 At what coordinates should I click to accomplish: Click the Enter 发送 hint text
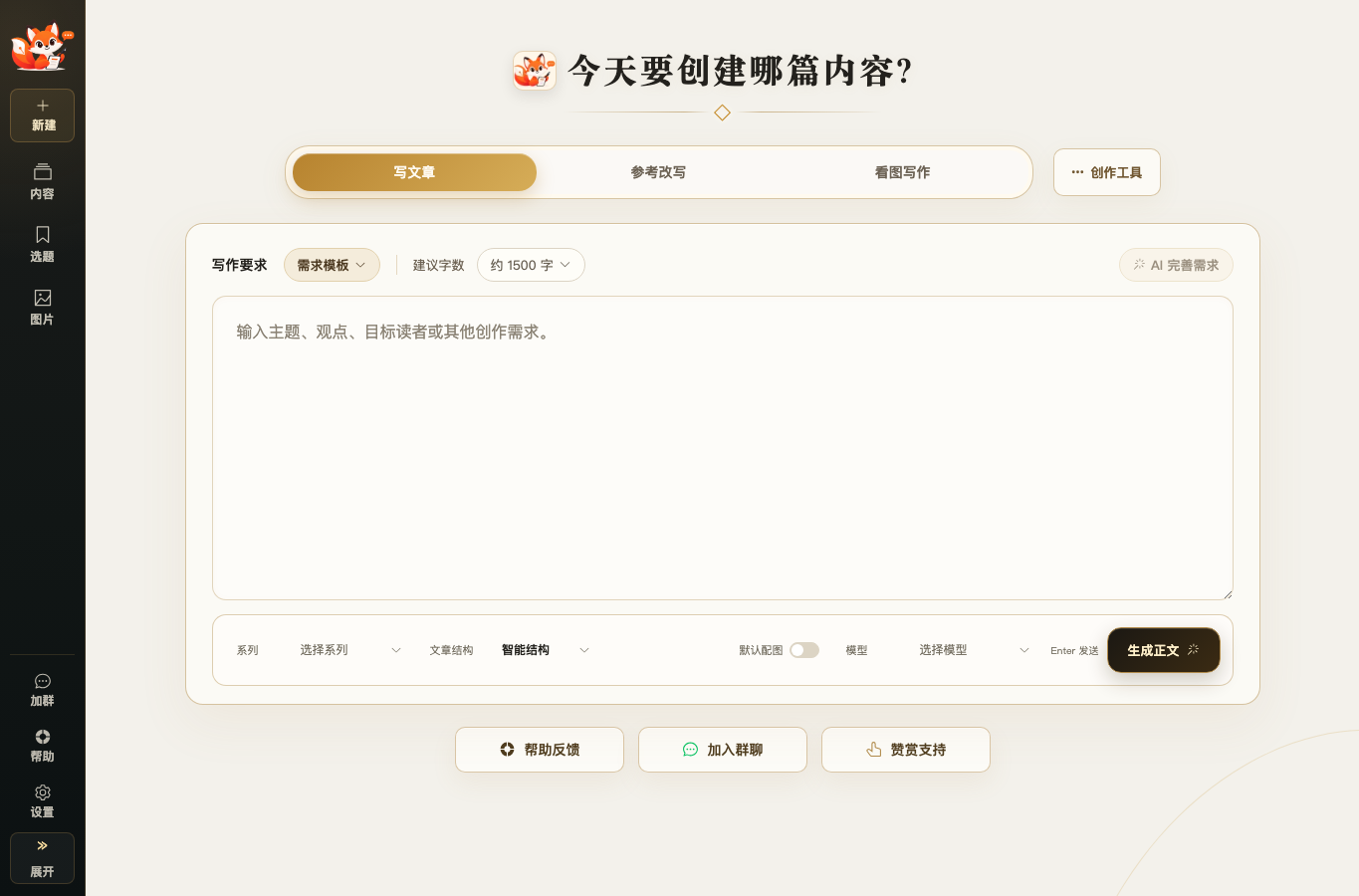point(1074,651)
